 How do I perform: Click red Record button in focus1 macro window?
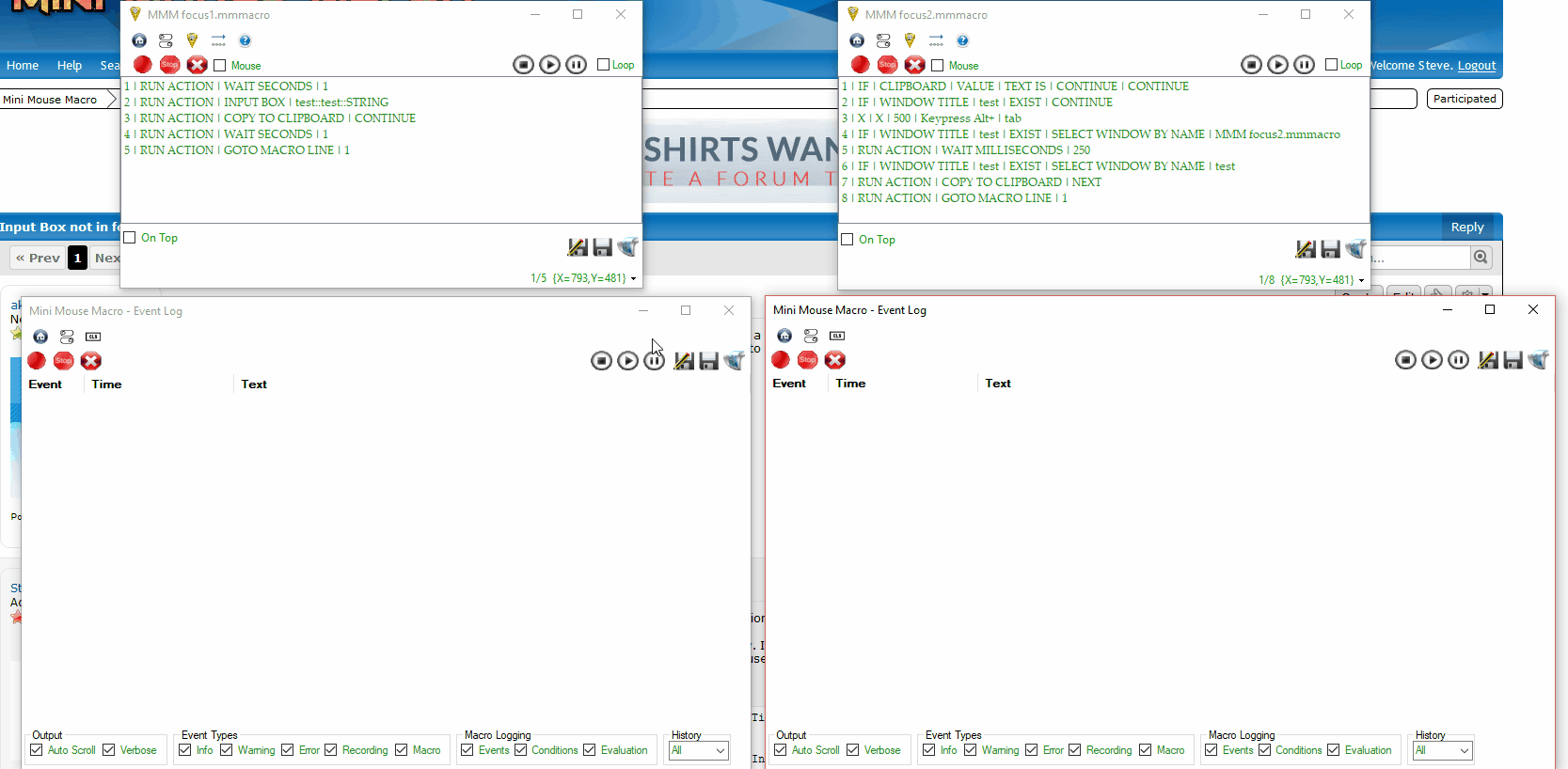coord(142,65)
